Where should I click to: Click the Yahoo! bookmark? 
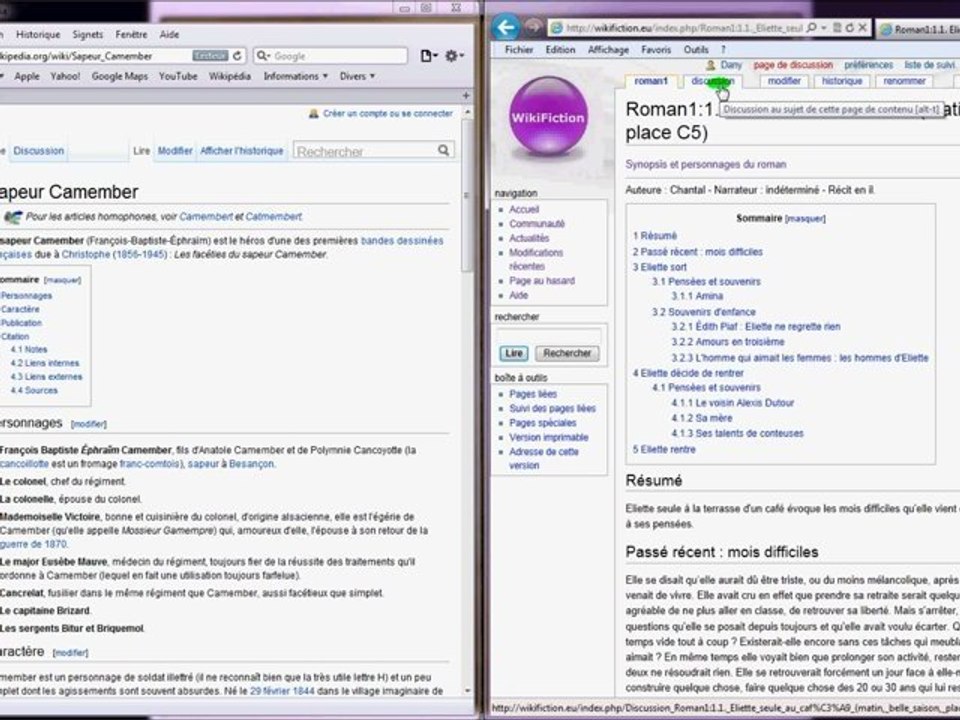[x=65, y=76]
